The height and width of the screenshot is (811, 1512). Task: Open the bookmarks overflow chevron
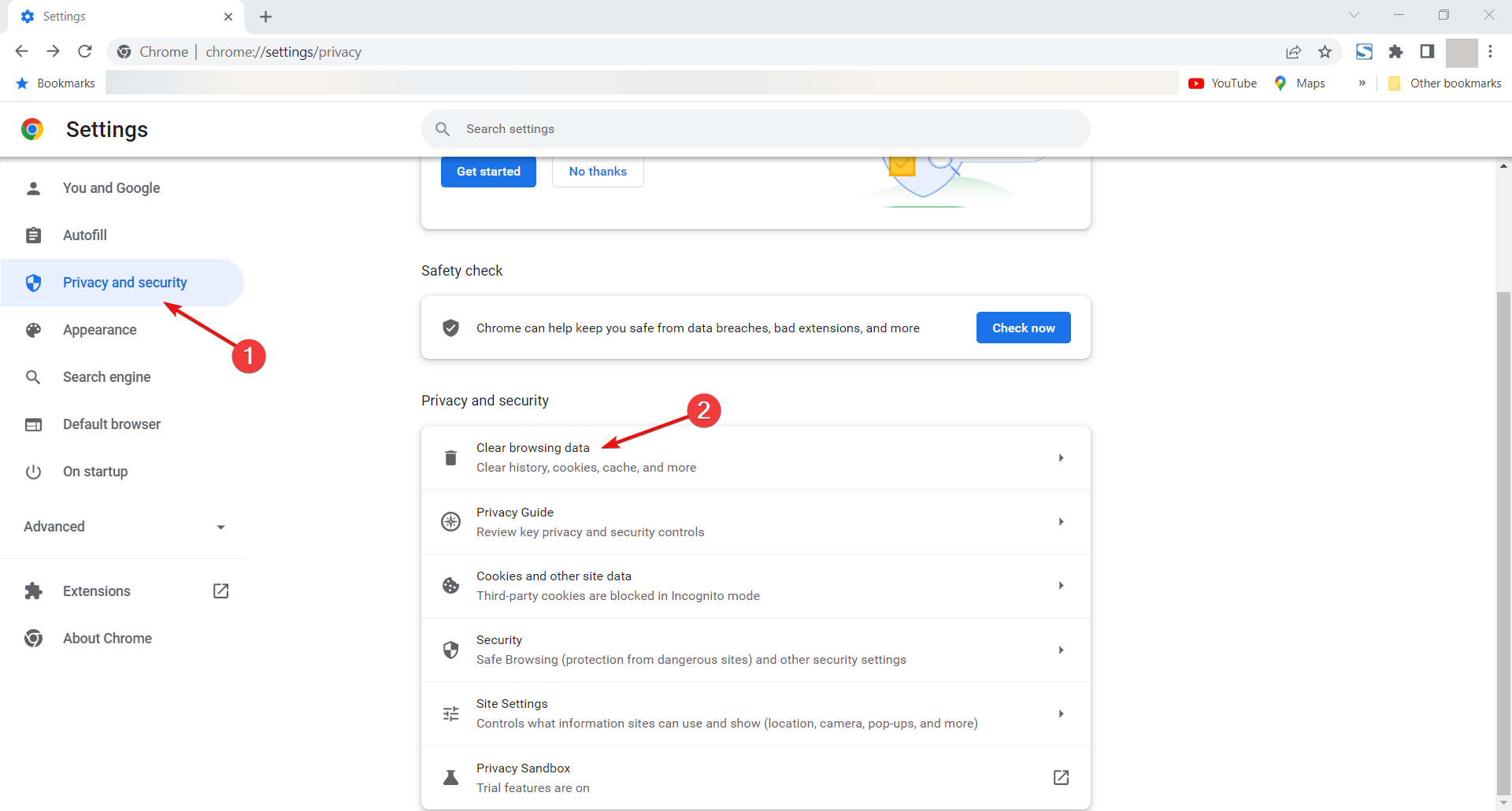point(1363,83)
